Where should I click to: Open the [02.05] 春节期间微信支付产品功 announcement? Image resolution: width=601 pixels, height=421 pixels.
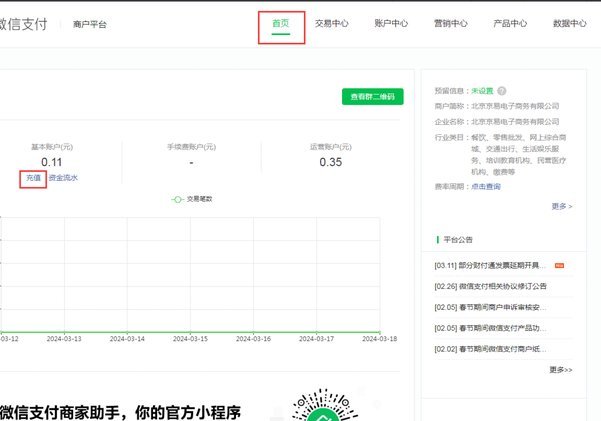490,328
